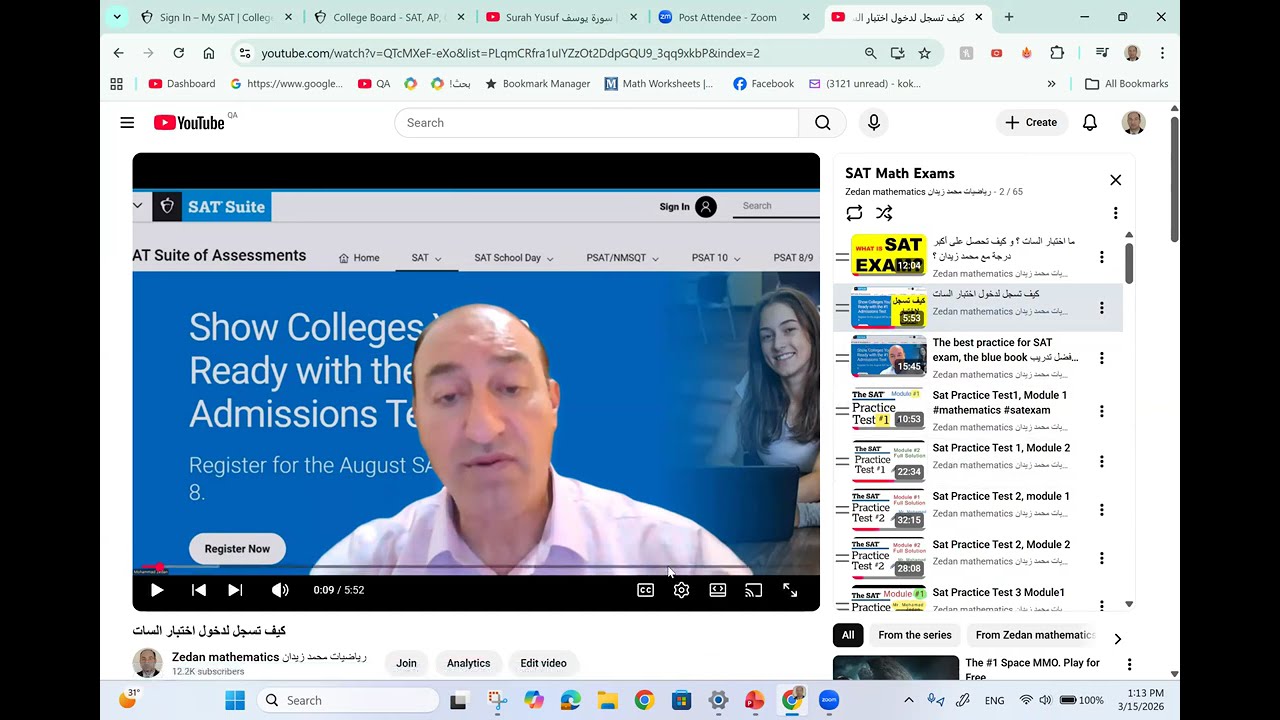Select 'From the series' filter chip

click(915, 635)
